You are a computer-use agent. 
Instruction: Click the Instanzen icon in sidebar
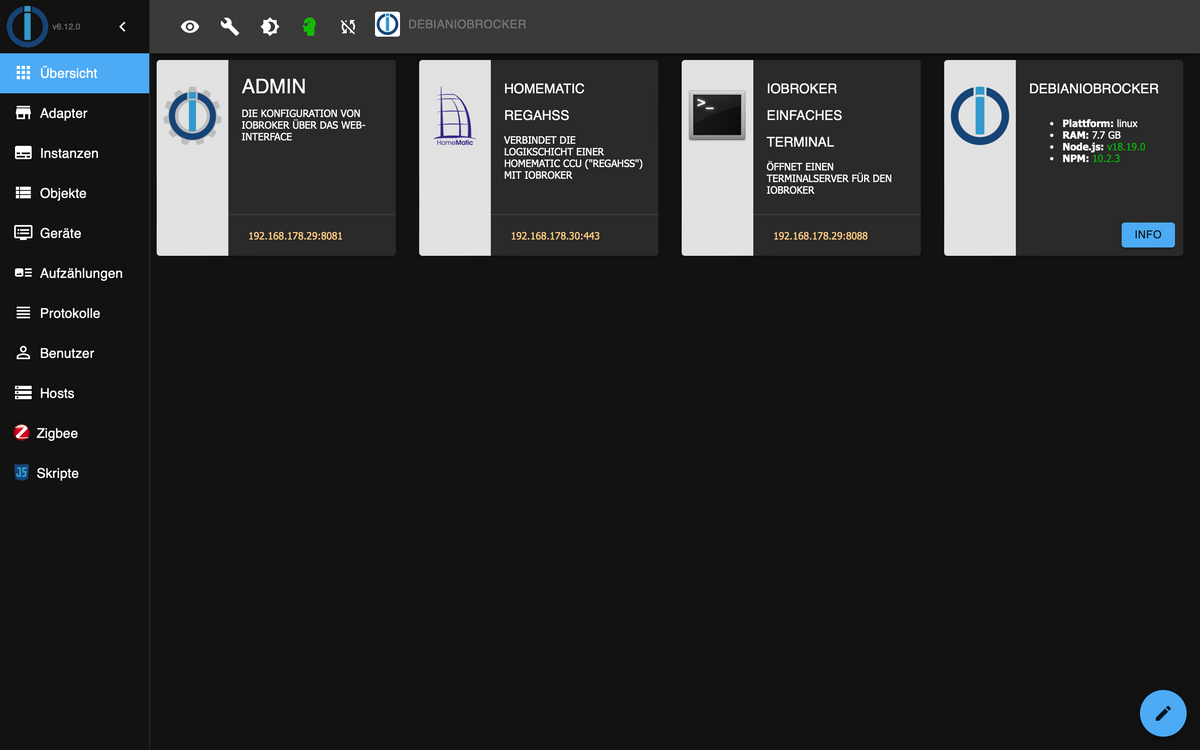tap(23, 153)
